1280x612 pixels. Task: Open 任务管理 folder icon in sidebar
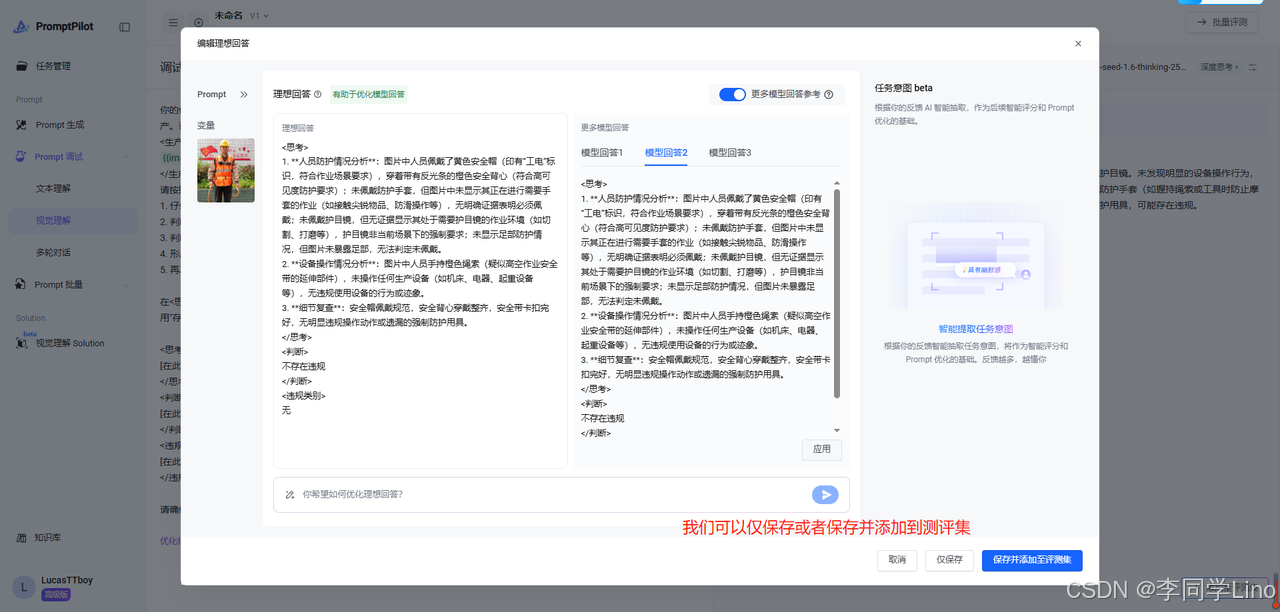click(x=22, y=66)
